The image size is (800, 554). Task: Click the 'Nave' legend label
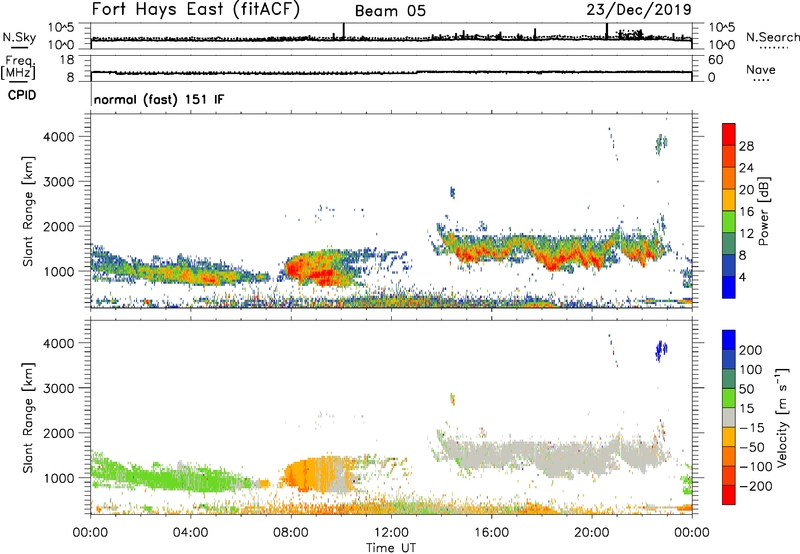click(760, 69)
